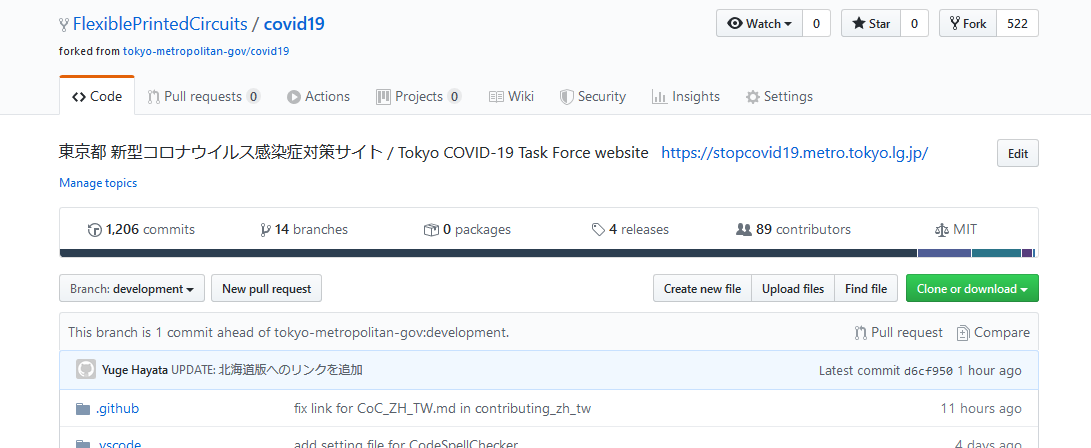This screenshot has height=448, width=1091.
Task: Open the .github folder
Action: tap(117, 408)
